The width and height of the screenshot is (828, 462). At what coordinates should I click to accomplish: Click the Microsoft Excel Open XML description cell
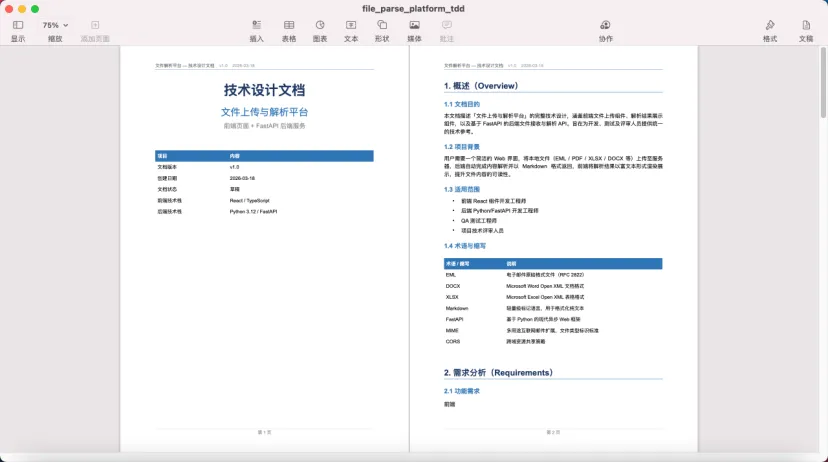pos(545,297)
